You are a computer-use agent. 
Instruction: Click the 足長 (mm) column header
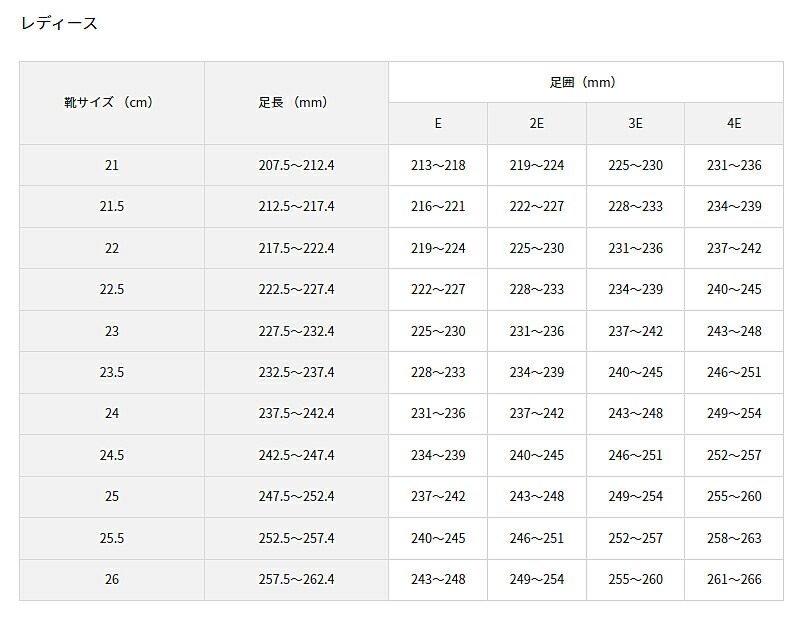coord(296,102)
